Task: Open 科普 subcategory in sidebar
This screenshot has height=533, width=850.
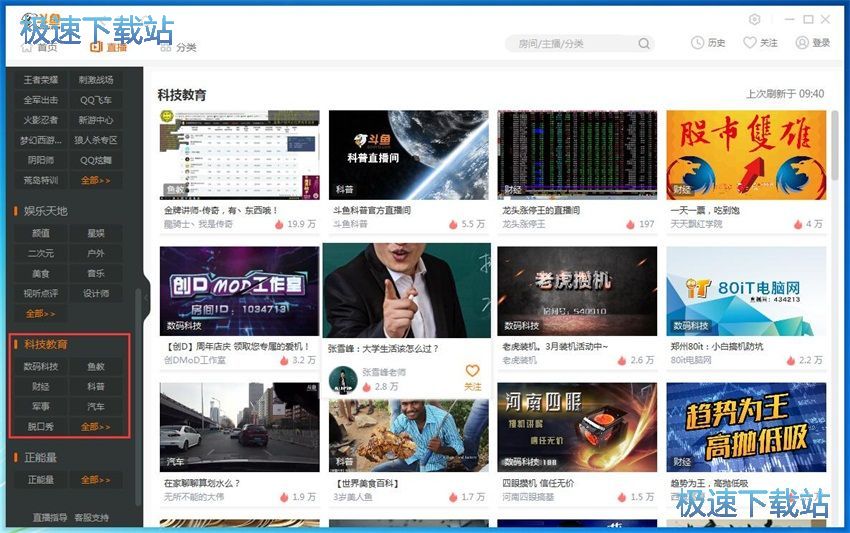Action: pyautogui.click(x=96, y=387)
